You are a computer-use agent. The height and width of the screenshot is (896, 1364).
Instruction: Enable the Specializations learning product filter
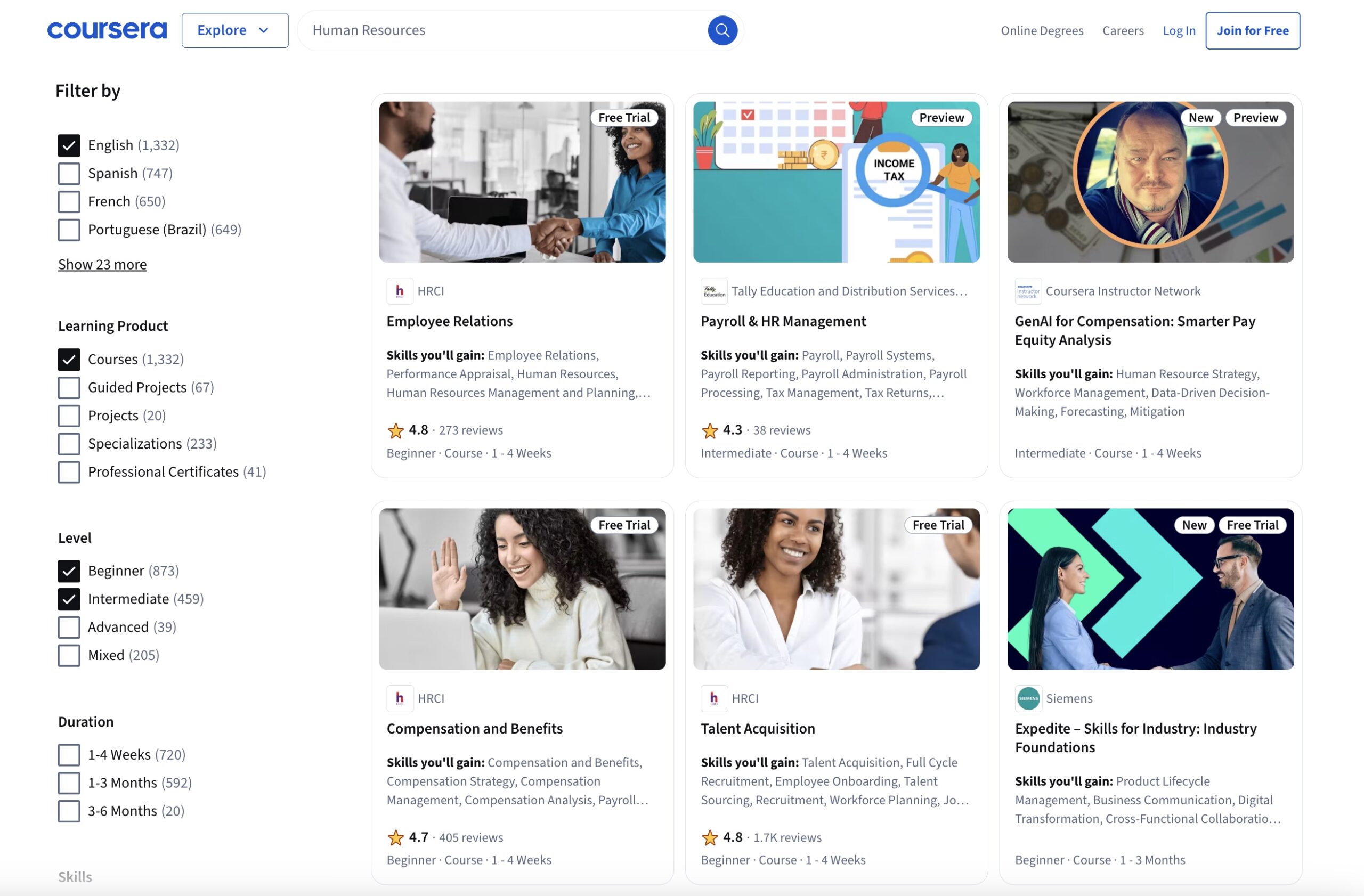69,443
